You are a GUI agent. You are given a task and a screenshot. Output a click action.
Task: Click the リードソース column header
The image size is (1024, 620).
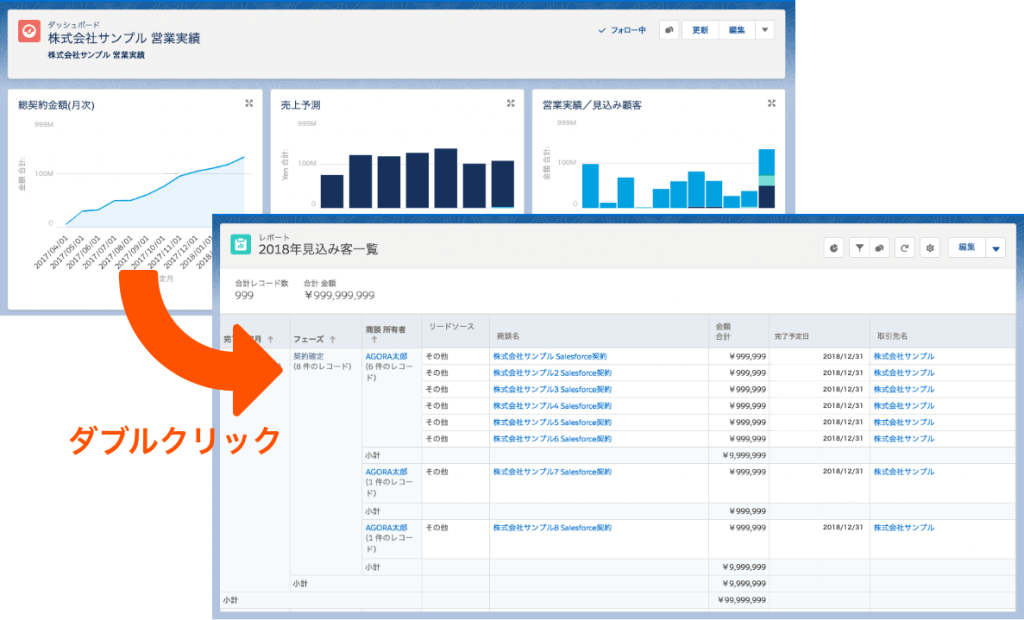pos(451,326)
